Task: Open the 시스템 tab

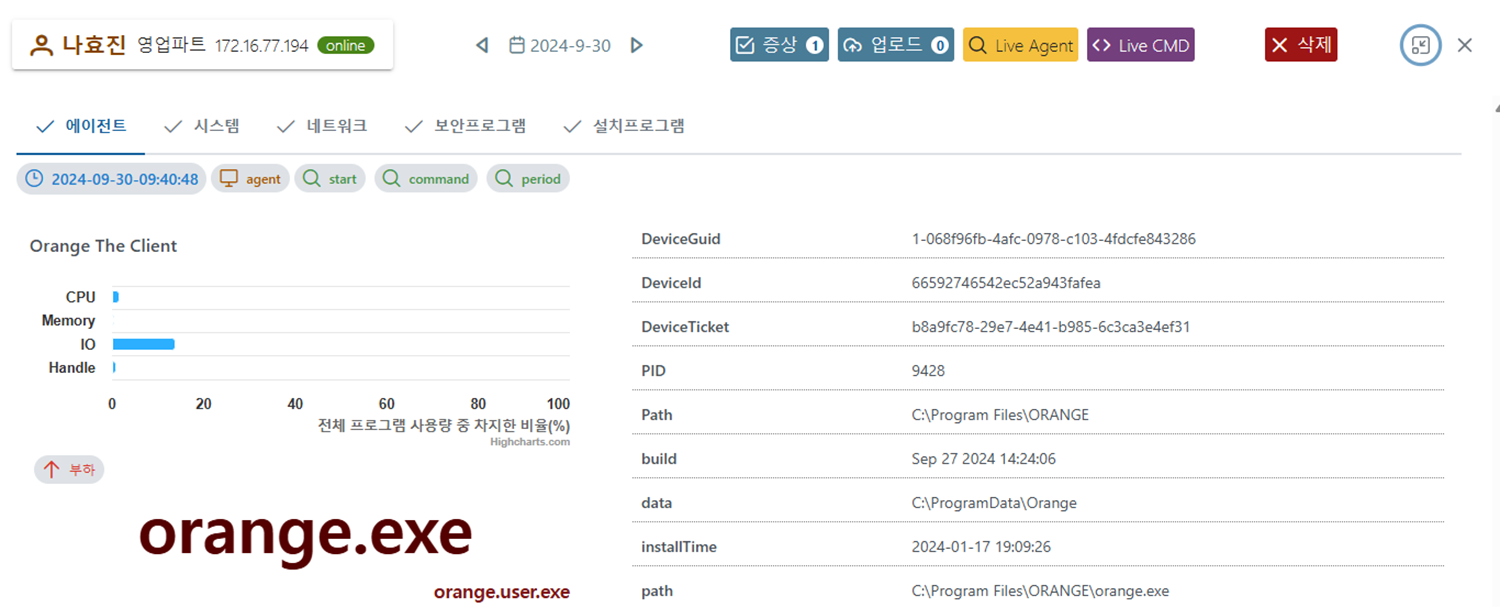Action: (202, 126)
